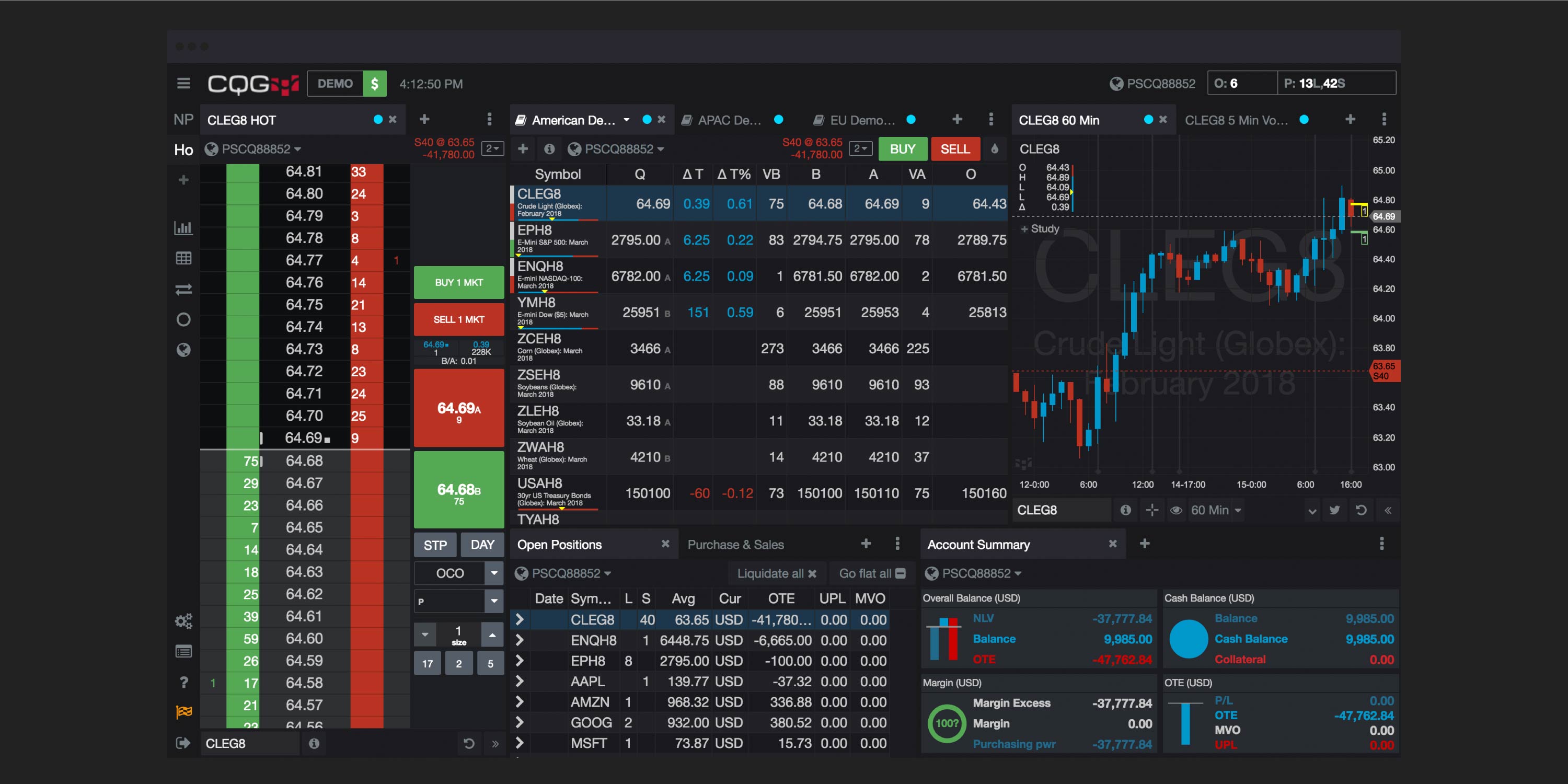Click the CLEG8 symbol input in chart footer
1568x784 pixels.
click(x=1062, y=510)
